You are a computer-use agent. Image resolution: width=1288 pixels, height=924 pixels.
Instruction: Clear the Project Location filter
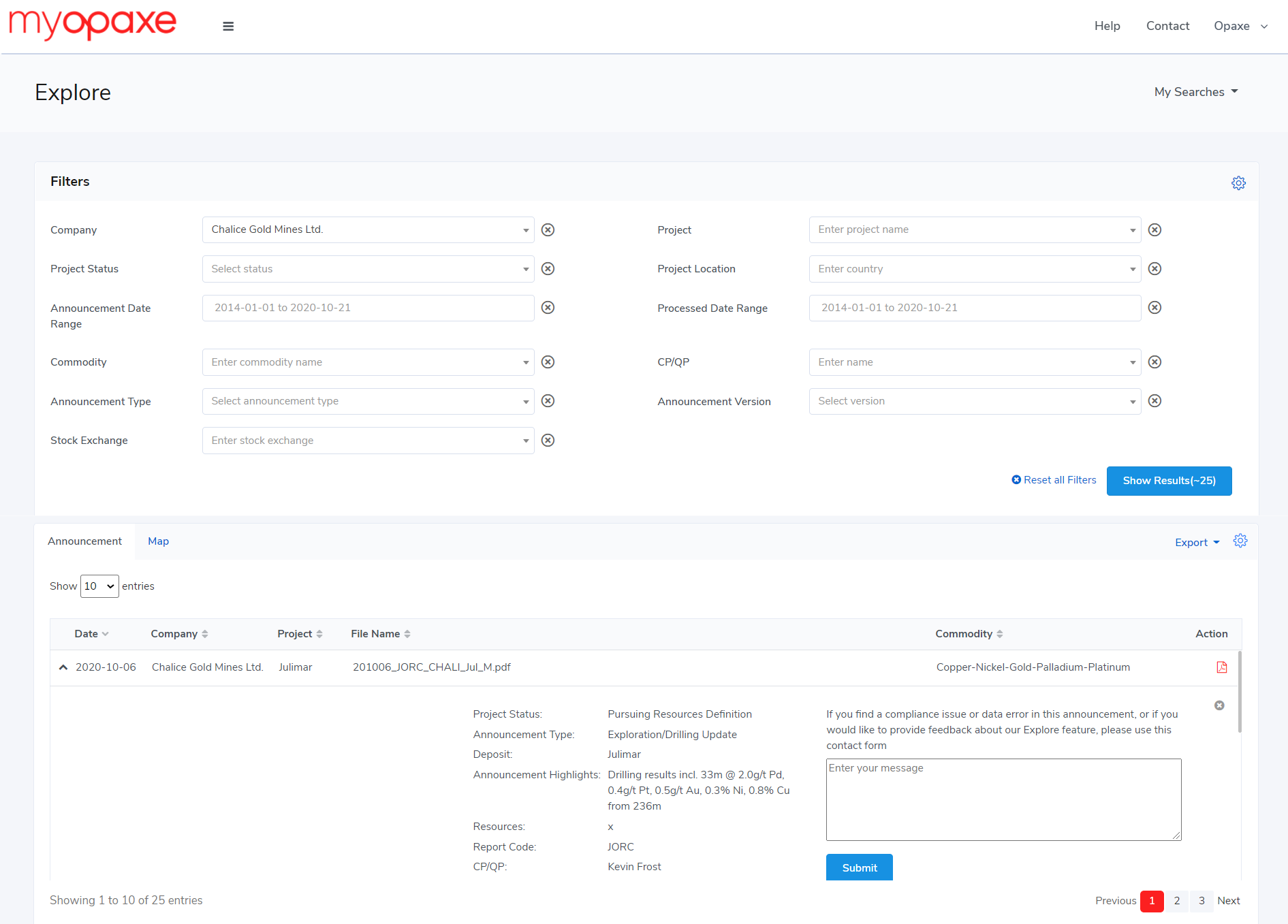point(1155,269)
